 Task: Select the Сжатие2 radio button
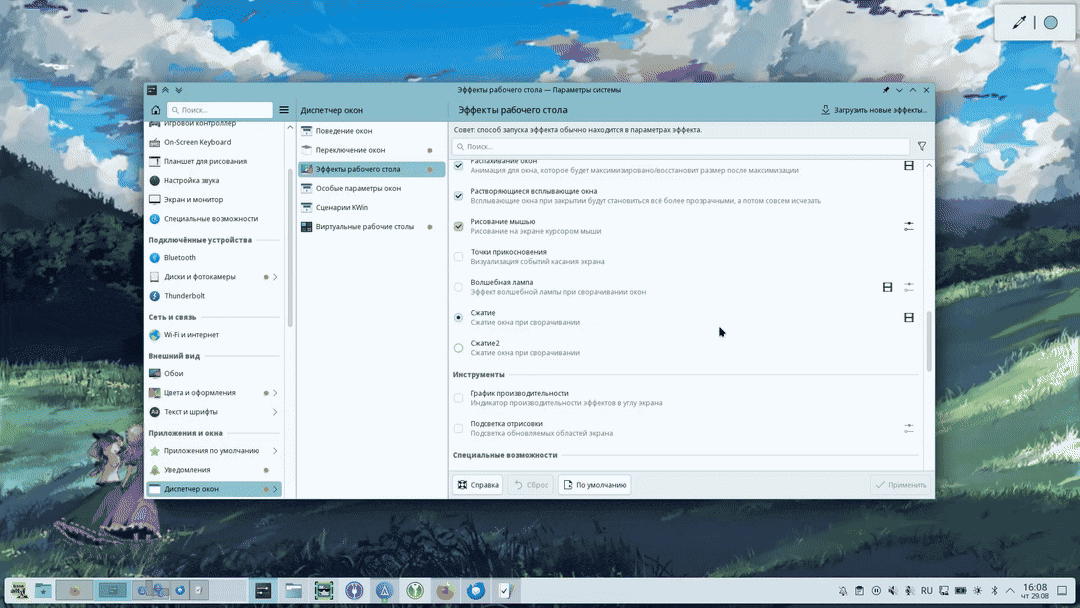(458, 348)
